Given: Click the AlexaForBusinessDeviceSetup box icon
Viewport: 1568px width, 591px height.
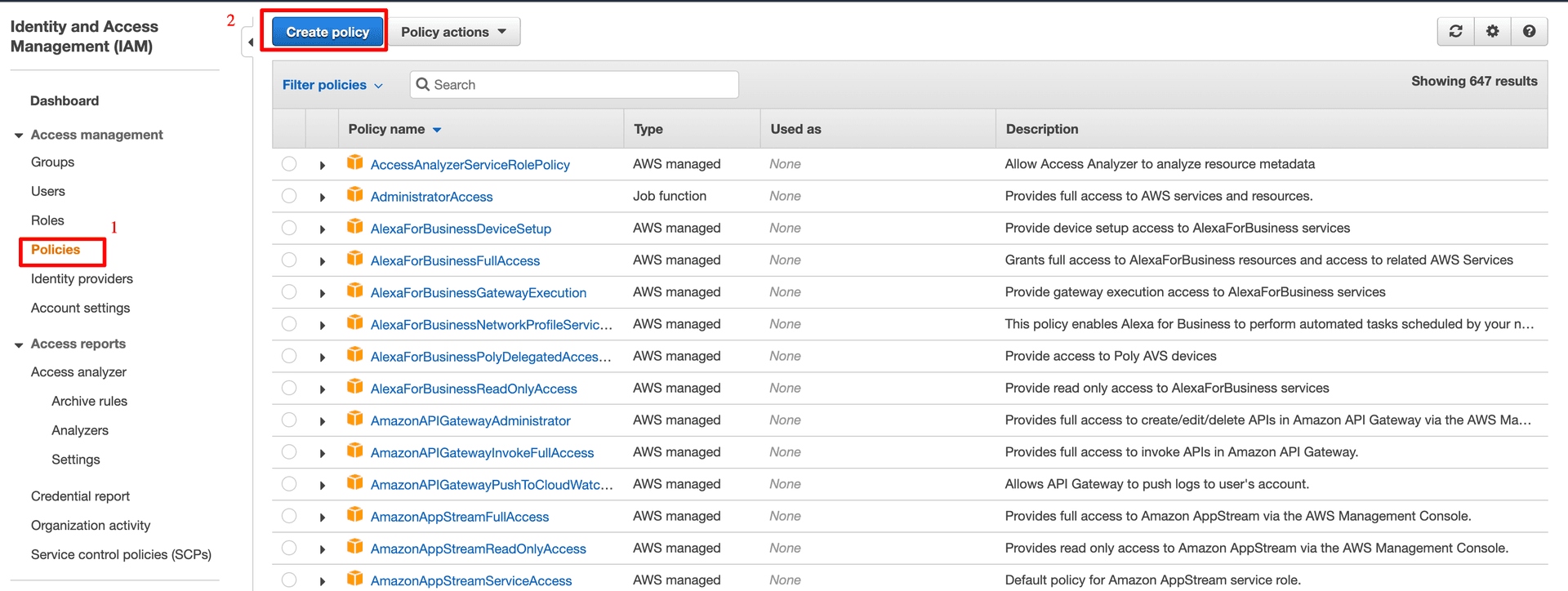Looking at the screenshot, I should pyautogui.click(x=354, y=226).
